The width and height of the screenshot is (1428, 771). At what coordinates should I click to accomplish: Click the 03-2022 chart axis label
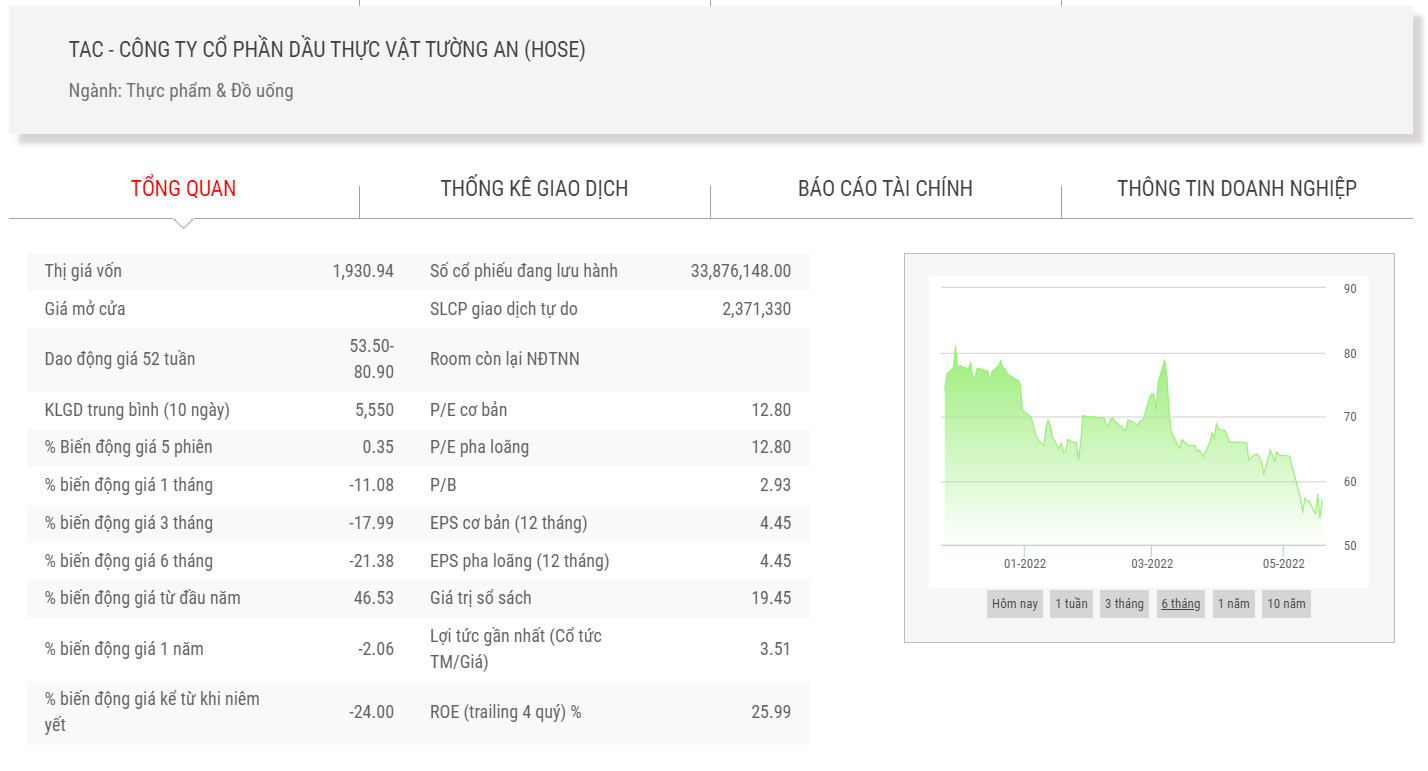tap(1152, 564)
